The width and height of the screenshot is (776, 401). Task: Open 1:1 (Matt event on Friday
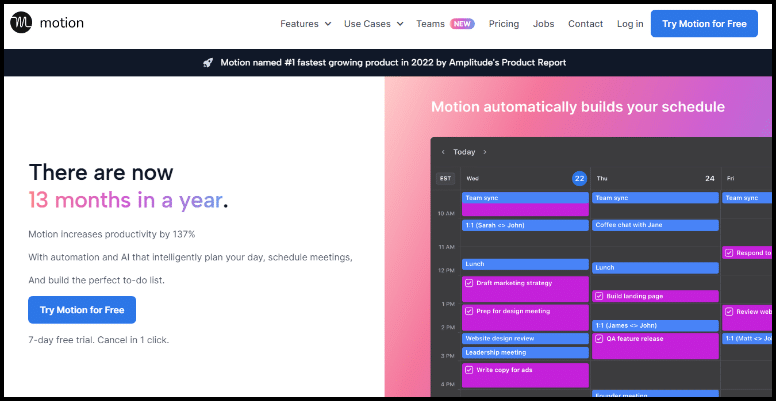747,339
